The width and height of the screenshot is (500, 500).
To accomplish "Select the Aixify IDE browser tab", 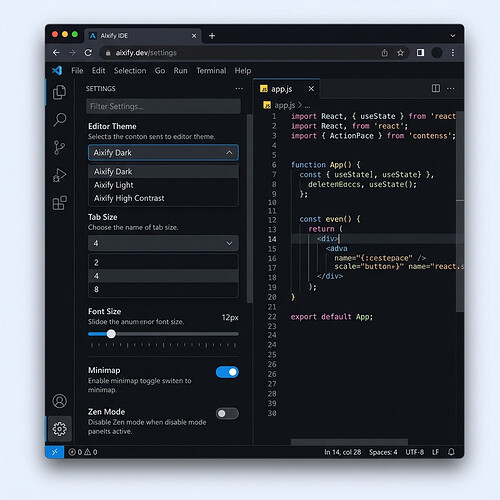I will (x=143, y=36).
